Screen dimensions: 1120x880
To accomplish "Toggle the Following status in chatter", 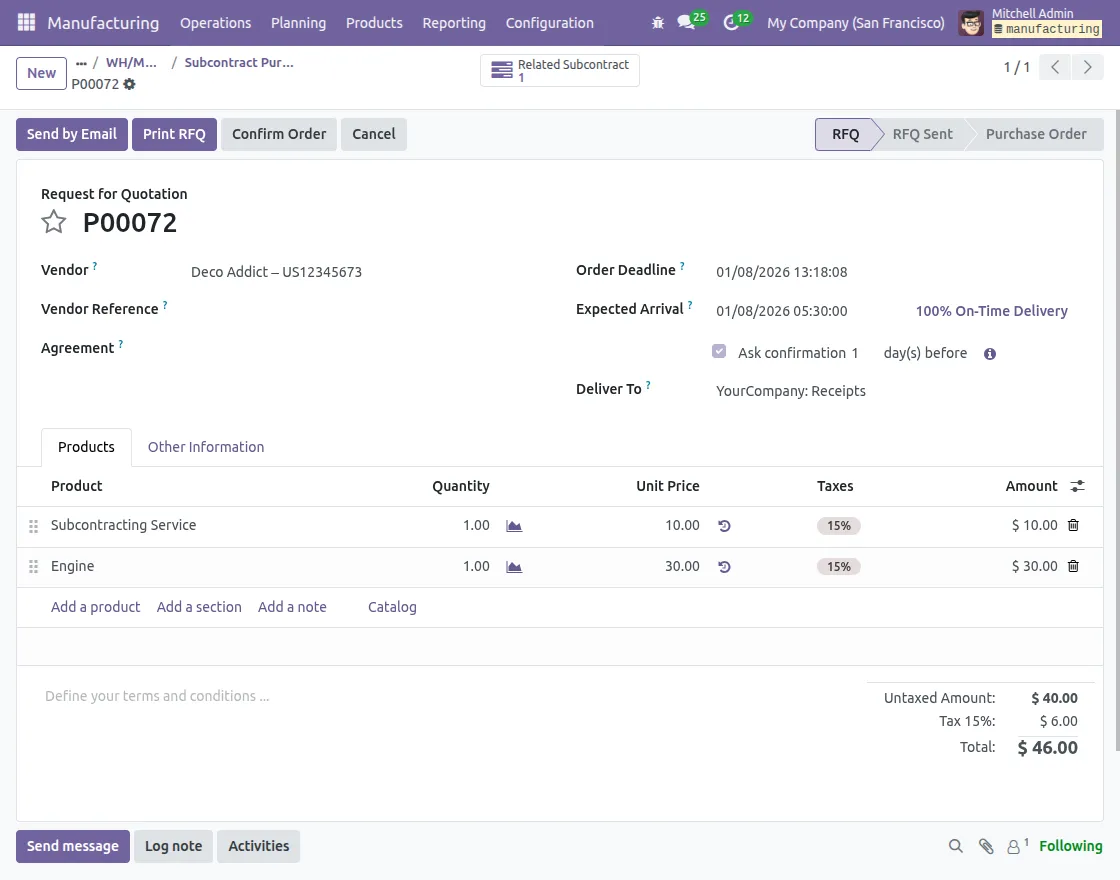I will click(1070, 846).
